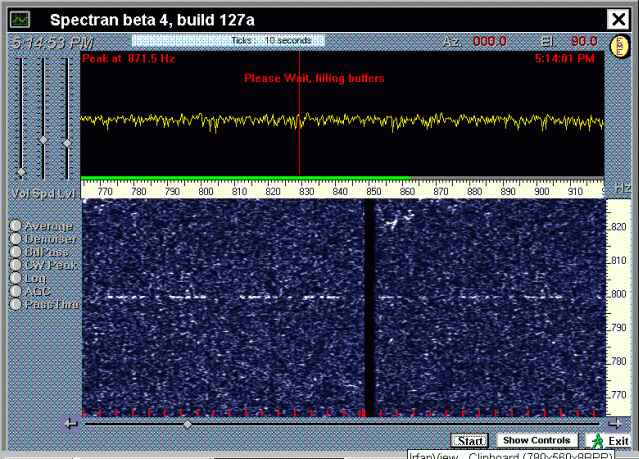The image size is (639, 459).
Task: Click 800 on the horizontal frequency scale
Action: tap(206, 192)
